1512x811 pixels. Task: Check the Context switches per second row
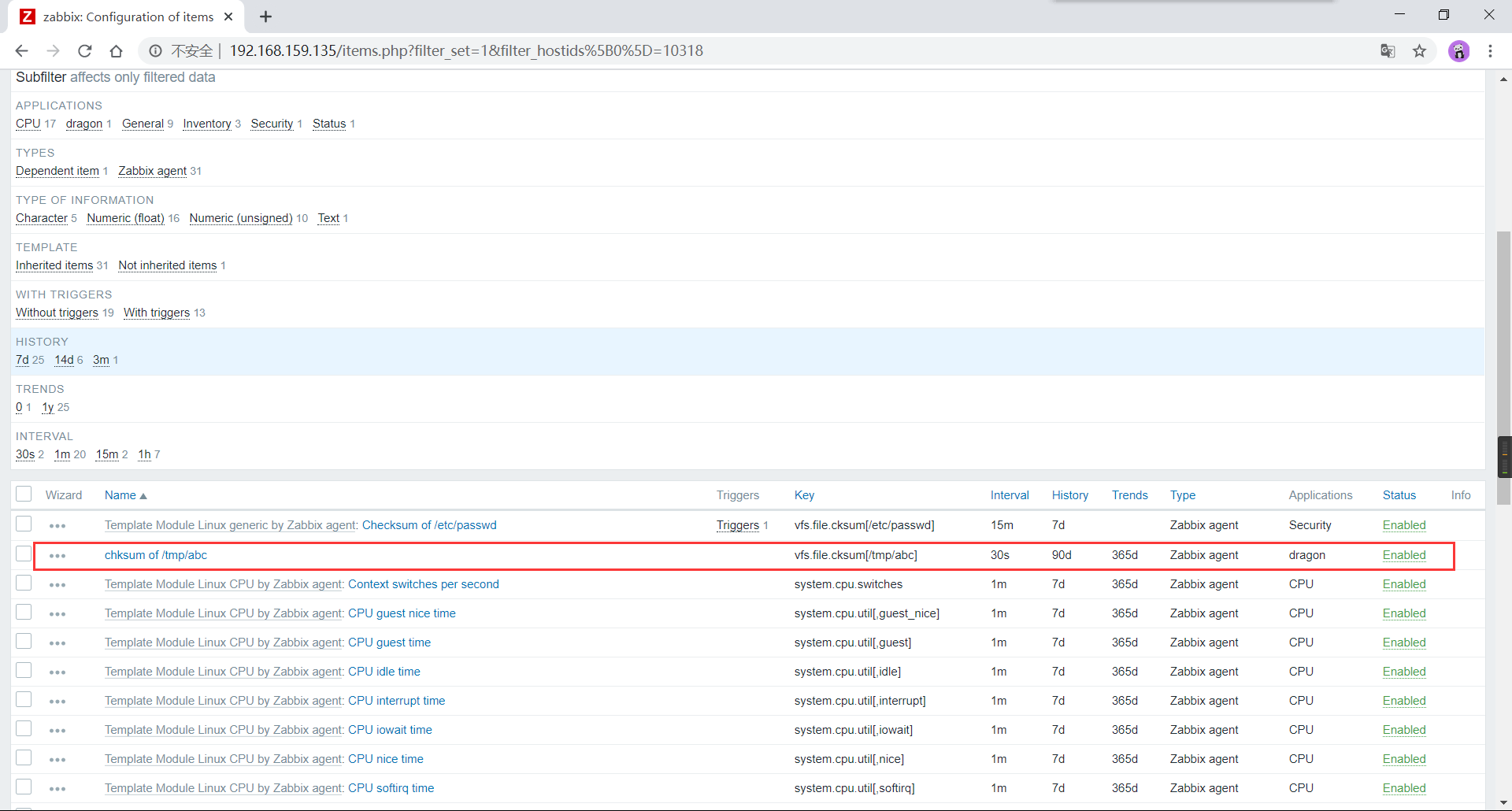point(24,583)
